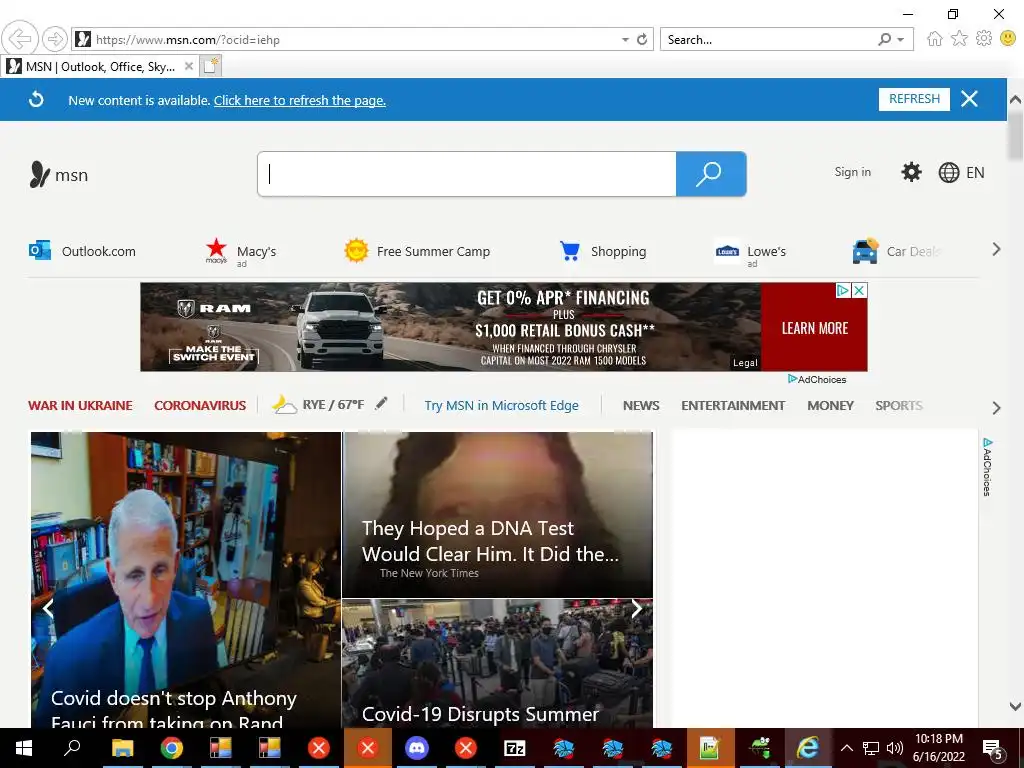Open Discord from the taskbar
This screenshot has height=768, width=1024.
(417, 748)
